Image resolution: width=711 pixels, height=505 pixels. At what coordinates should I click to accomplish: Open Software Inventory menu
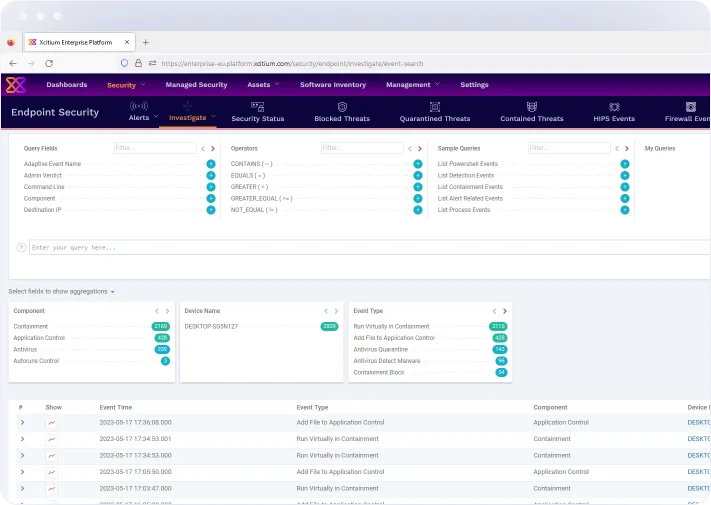click(x=333, y=85)
